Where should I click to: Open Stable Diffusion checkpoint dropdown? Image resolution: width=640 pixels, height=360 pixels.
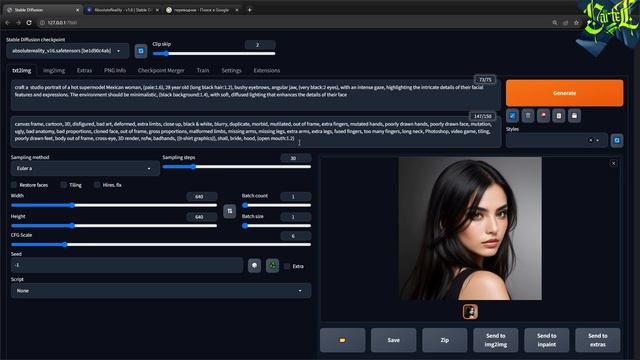[67, 51]
